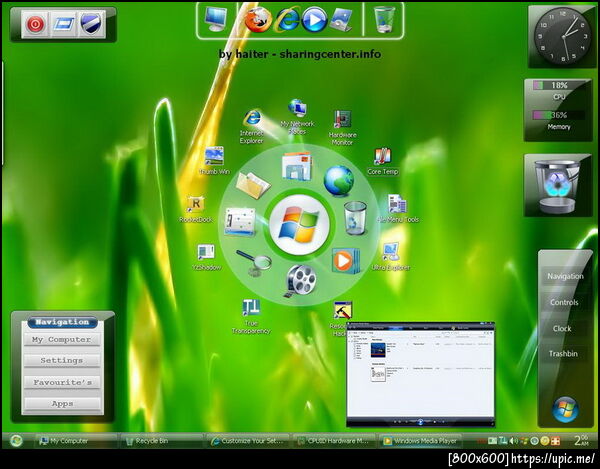This screenshot has height=469, width=600.
Task: Launch Internet Explorer from the top dock
Action: pyautogui.click(x=288, y=19)
